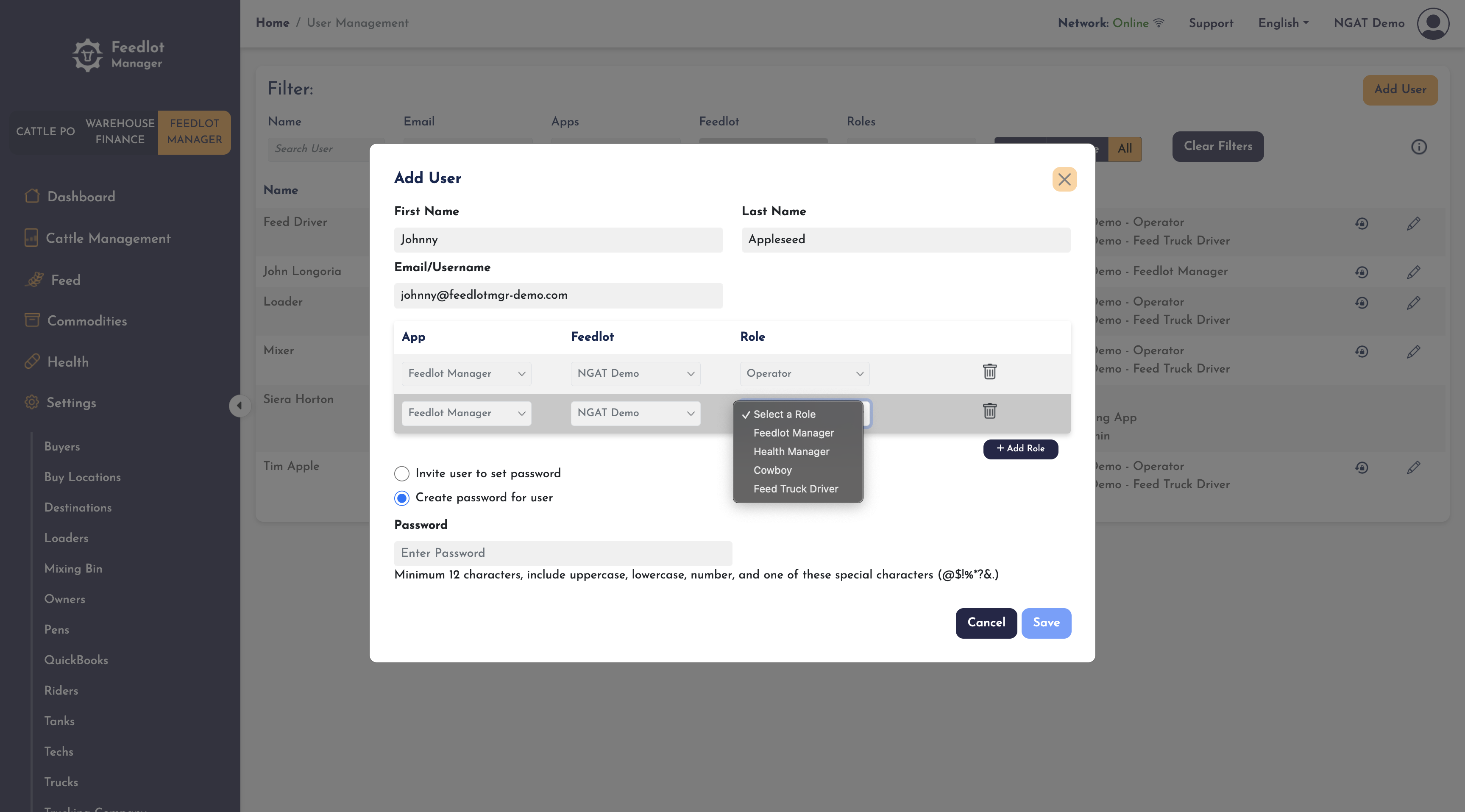Open the Health sidebar section
The image size is (1465, 812).
68,362
